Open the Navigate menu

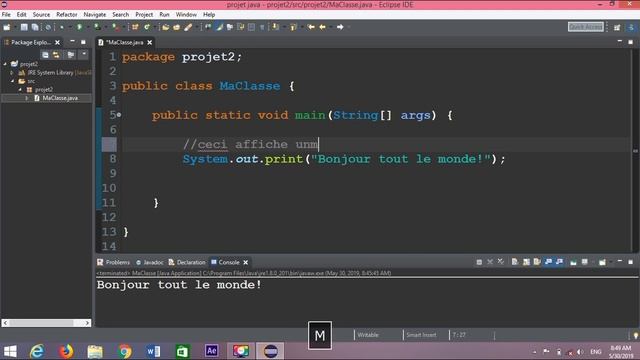(x=95, y=14)
